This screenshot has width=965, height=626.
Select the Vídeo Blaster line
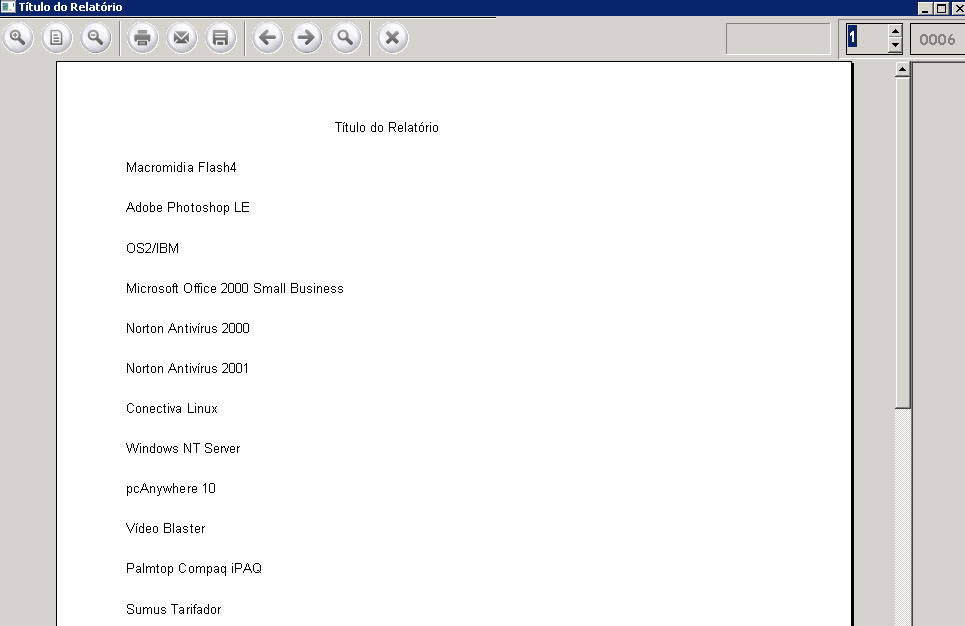click(x=166, y=528)
